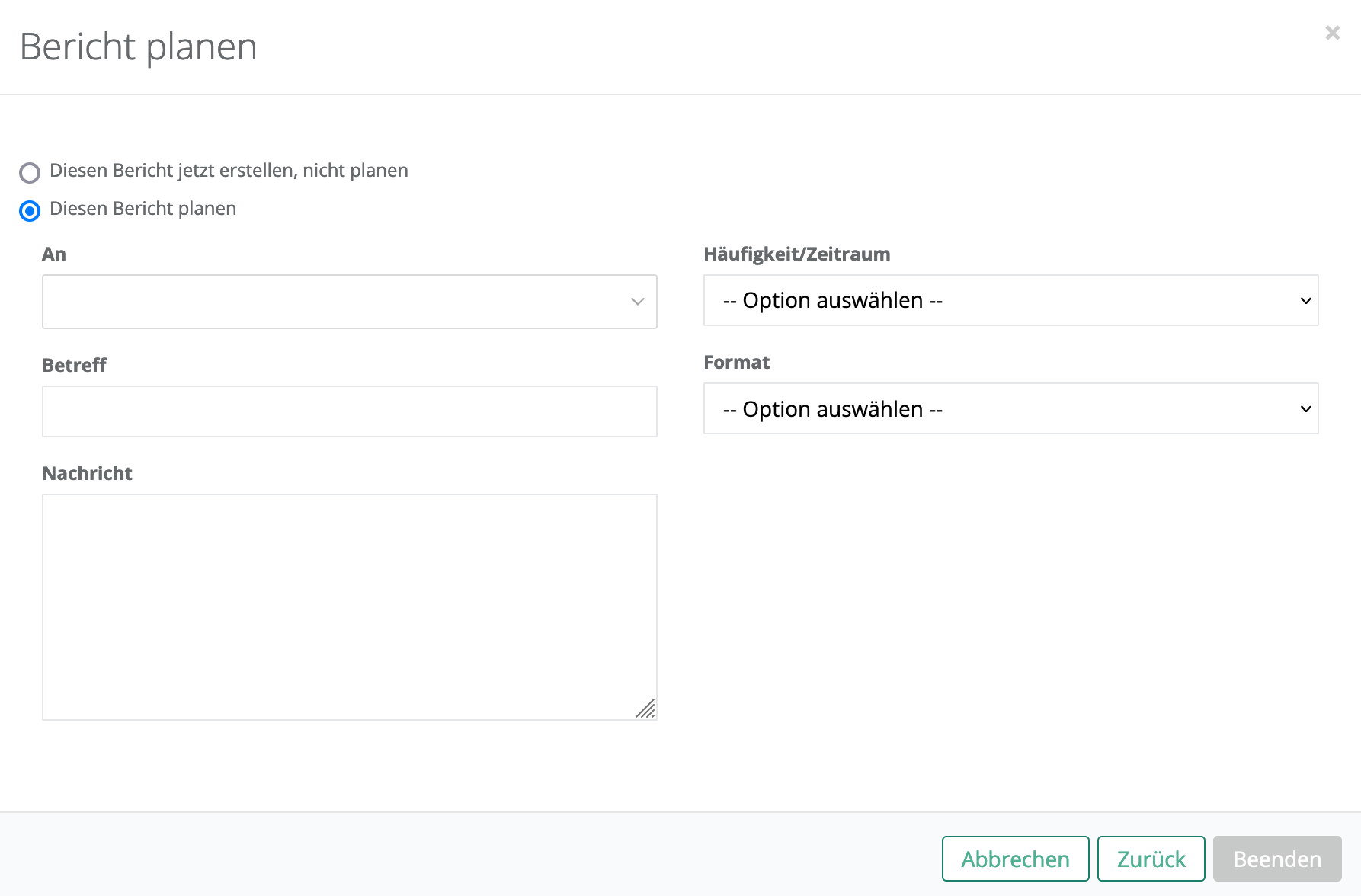Click the Häufigkeit/Zeitraum dropdown arrow icon
1361x896 pixels.
pos(1305,301)
